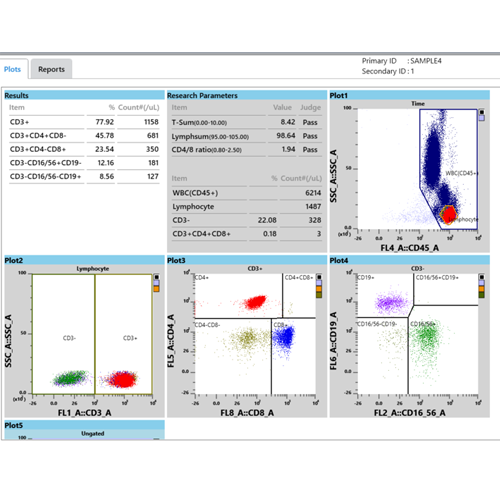Click the CD4+ gate label in Plot3
Image resolution: width=500 pixels, height=500 pixels.
pyautogui.click(x=201, y=277)
